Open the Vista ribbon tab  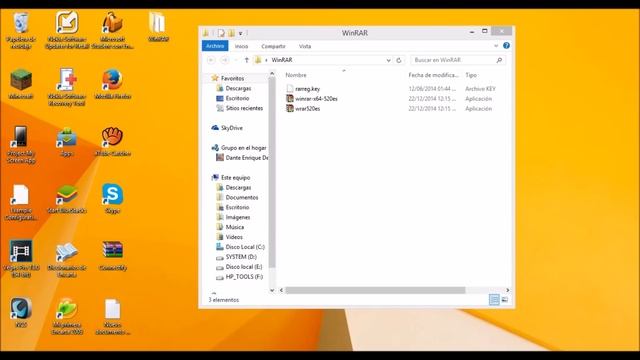(x=305, y=46)
